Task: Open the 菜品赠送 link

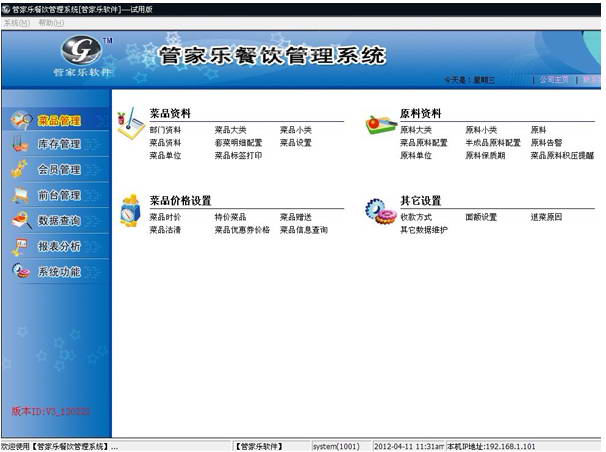Action: tap(296, 217)
